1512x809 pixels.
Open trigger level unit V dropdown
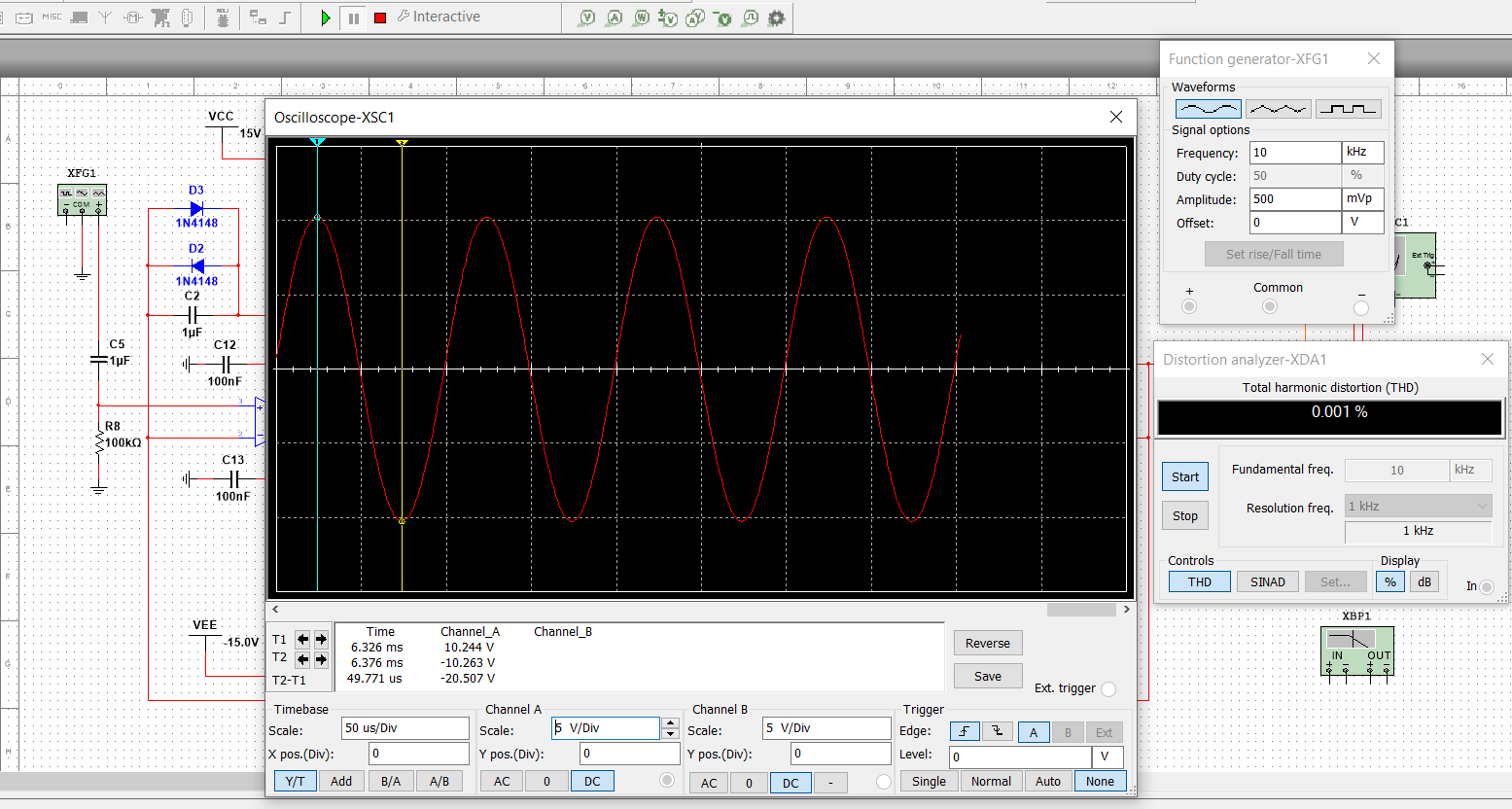pos(1108,756)
